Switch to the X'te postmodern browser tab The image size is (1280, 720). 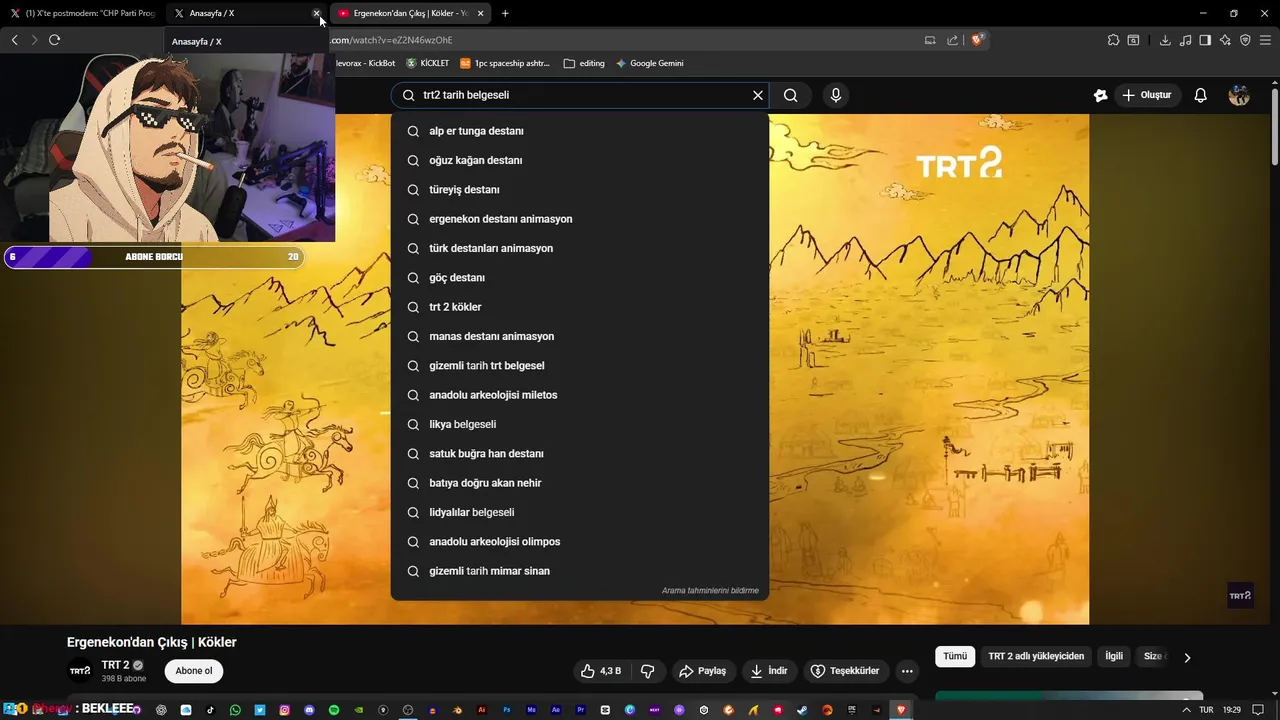(82, 13)
